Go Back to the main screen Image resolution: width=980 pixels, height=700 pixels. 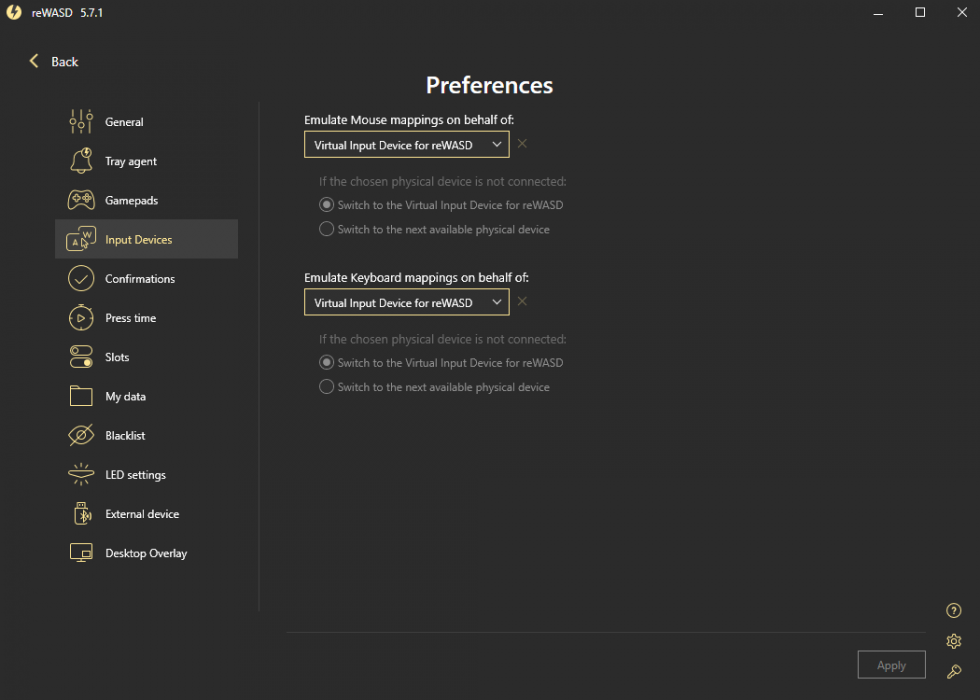click(x=54, y=61)
